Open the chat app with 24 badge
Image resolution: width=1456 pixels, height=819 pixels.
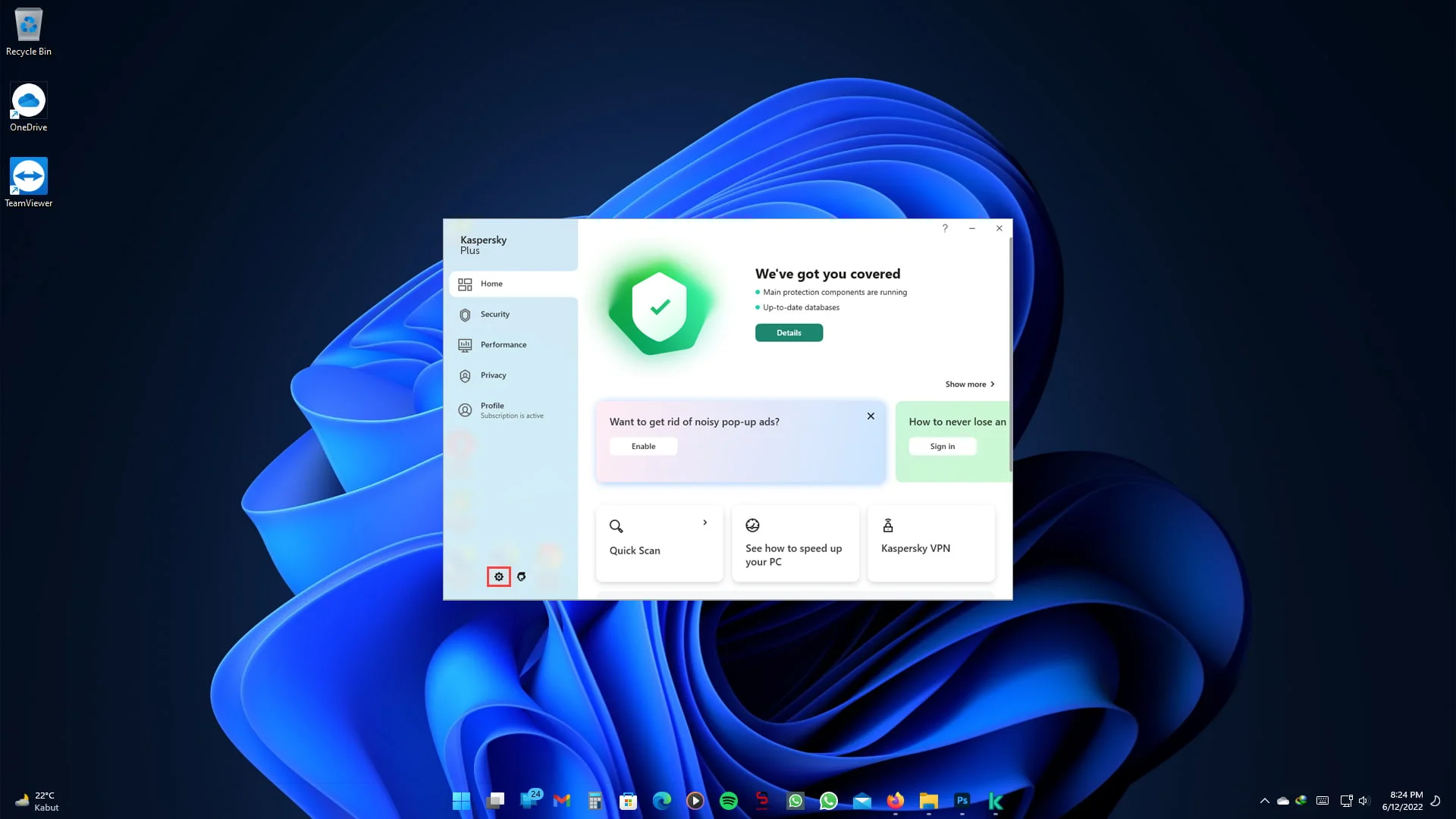(x=529, y=801)
